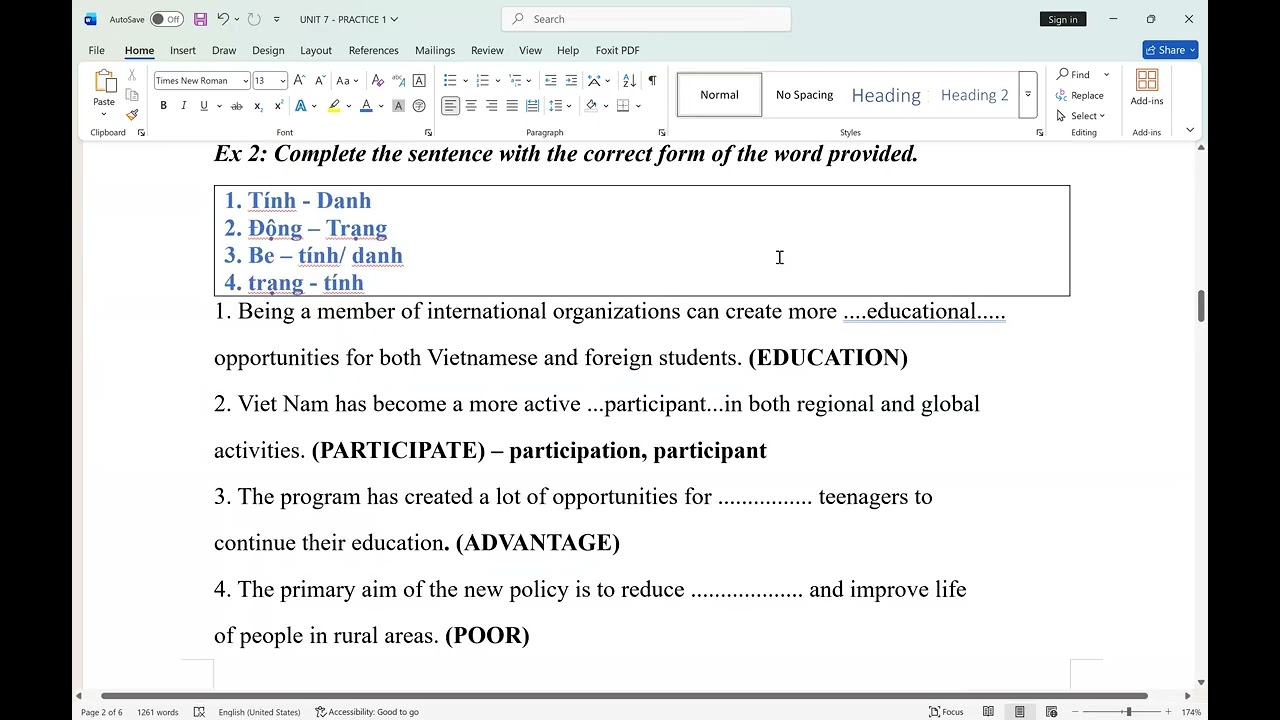Open the Paste options dropdown arrow
Viewport: 1280px width, 720px height.
click(104, 114)
